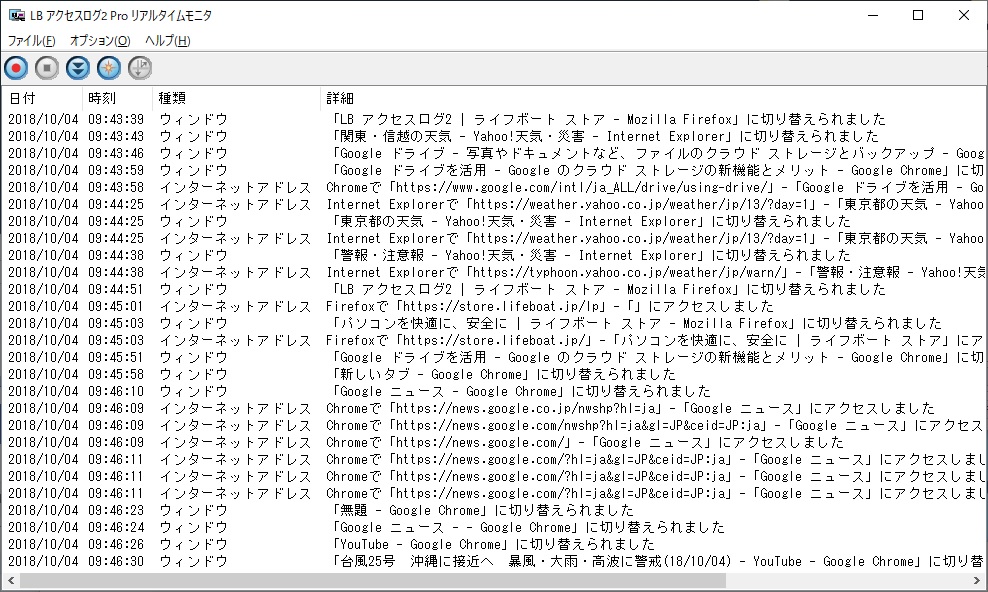Select the 無題 - Google Chrome row
The image size is (988, 592).
494,510
